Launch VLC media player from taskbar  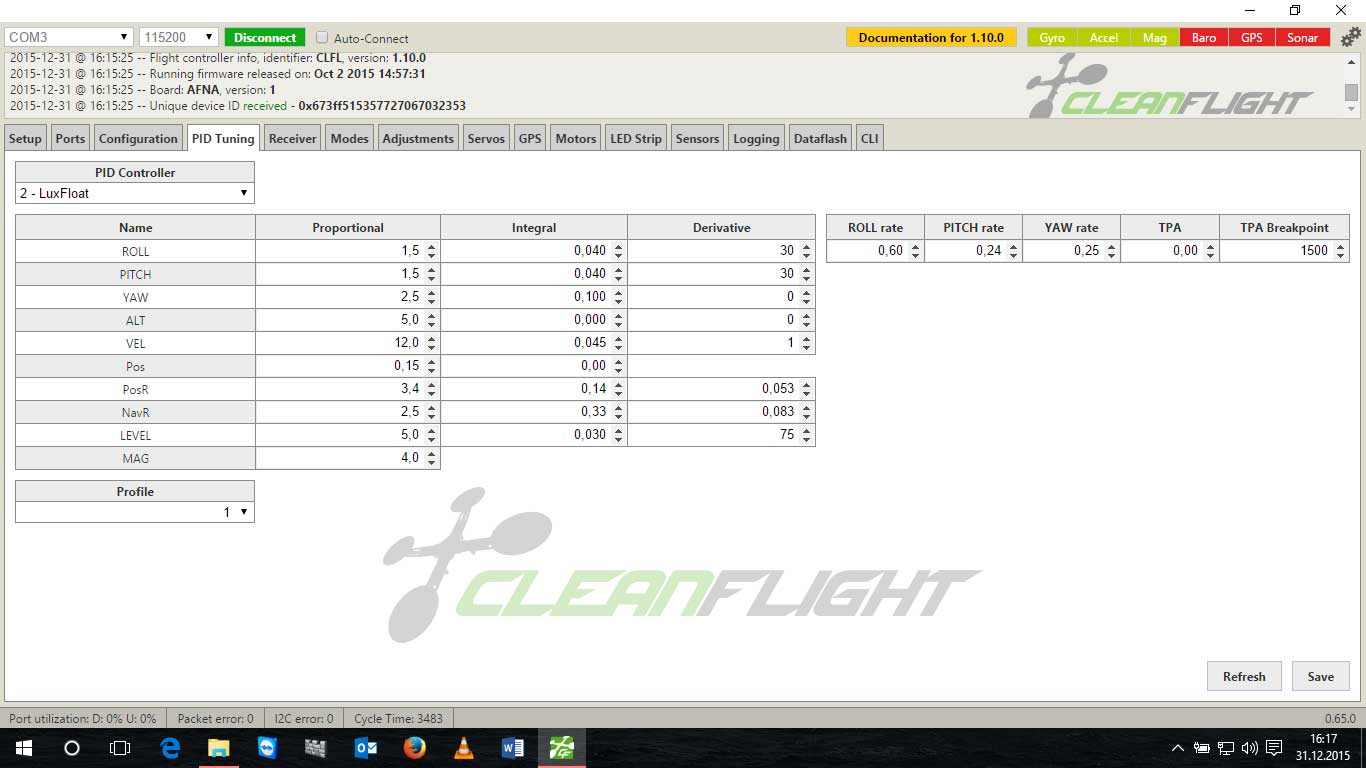point(463,747)
